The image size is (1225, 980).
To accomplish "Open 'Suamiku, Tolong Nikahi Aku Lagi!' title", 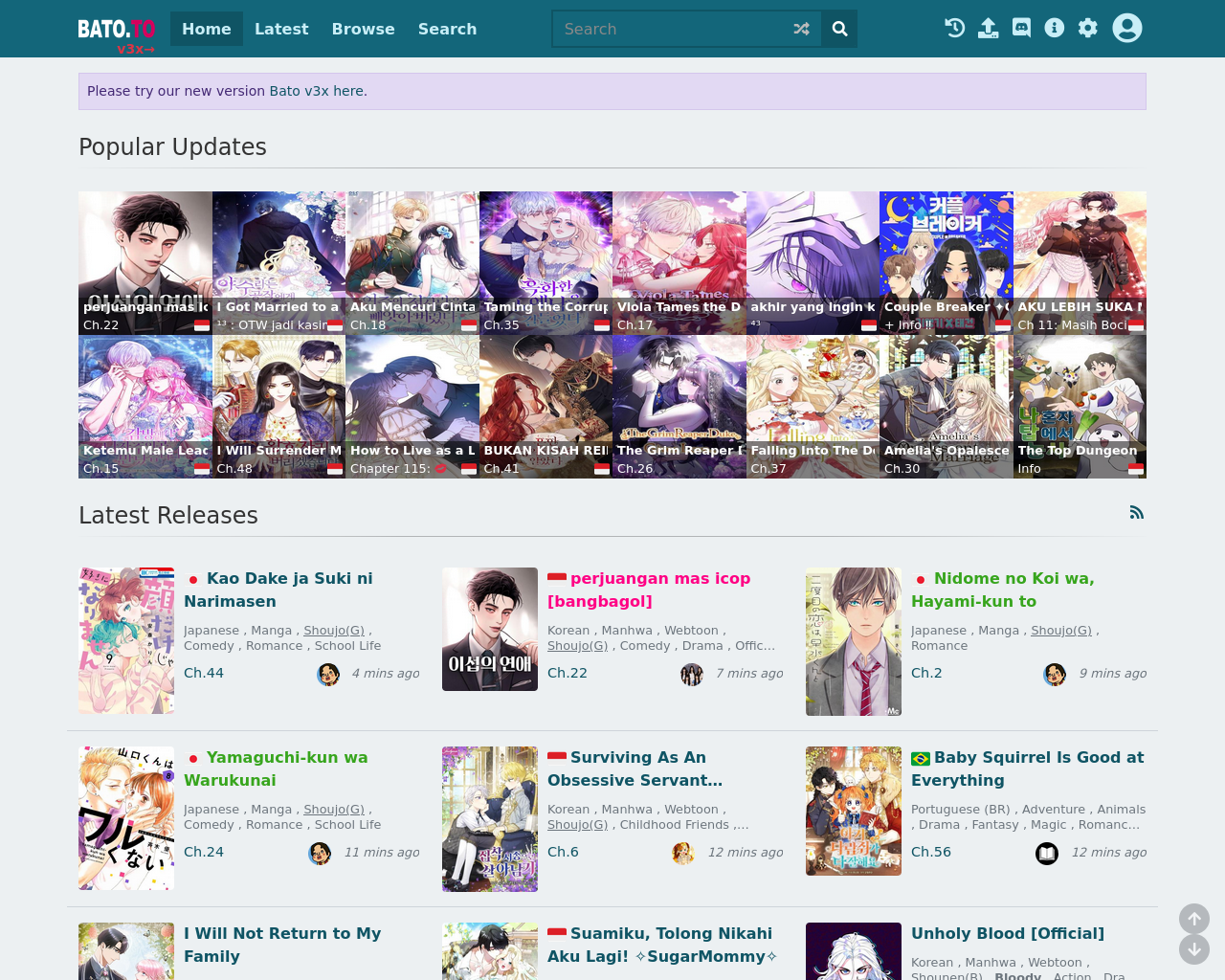I will click(662, 945).
